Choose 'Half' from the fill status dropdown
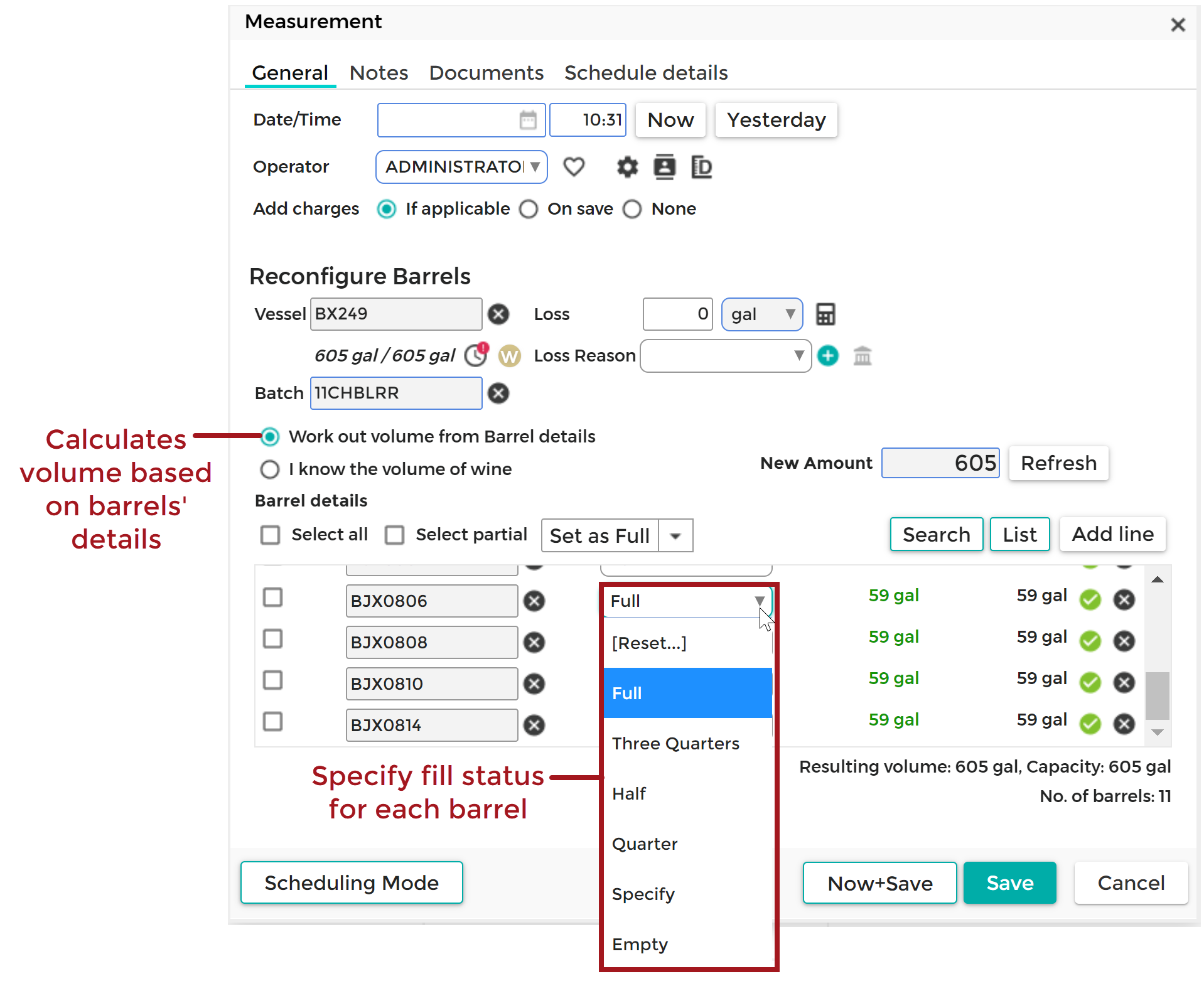Screen dimensions: 1204x986 pyautogui.click(x=628, y=793)
